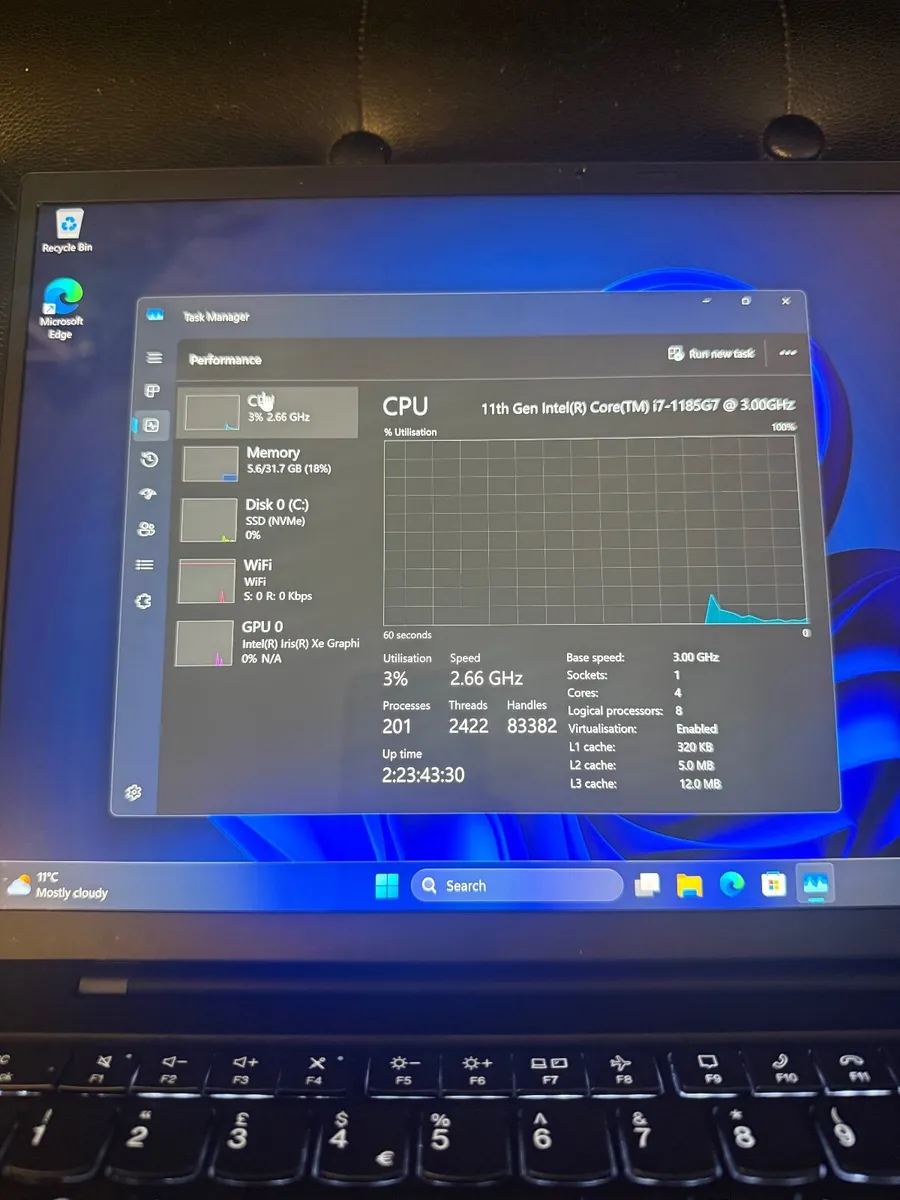Open the Windows Start button
The image size is (900, 1200).
pyautogui.click(x=387, y=886)
